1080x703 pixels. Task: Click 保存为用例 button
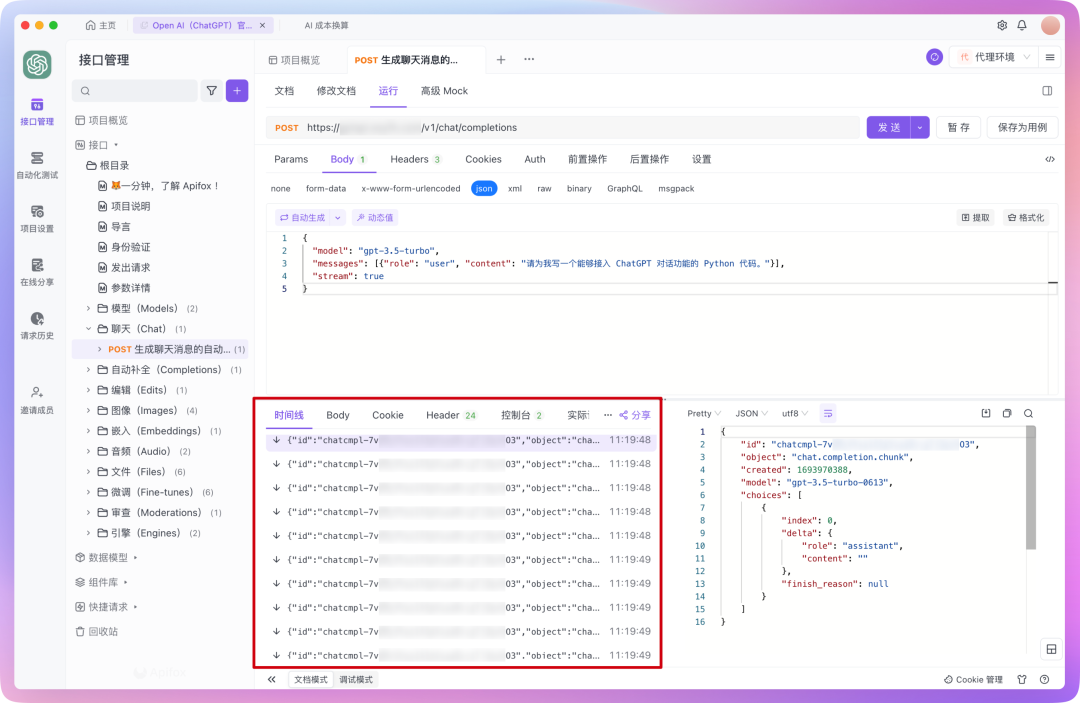[x=1022, y=127]
